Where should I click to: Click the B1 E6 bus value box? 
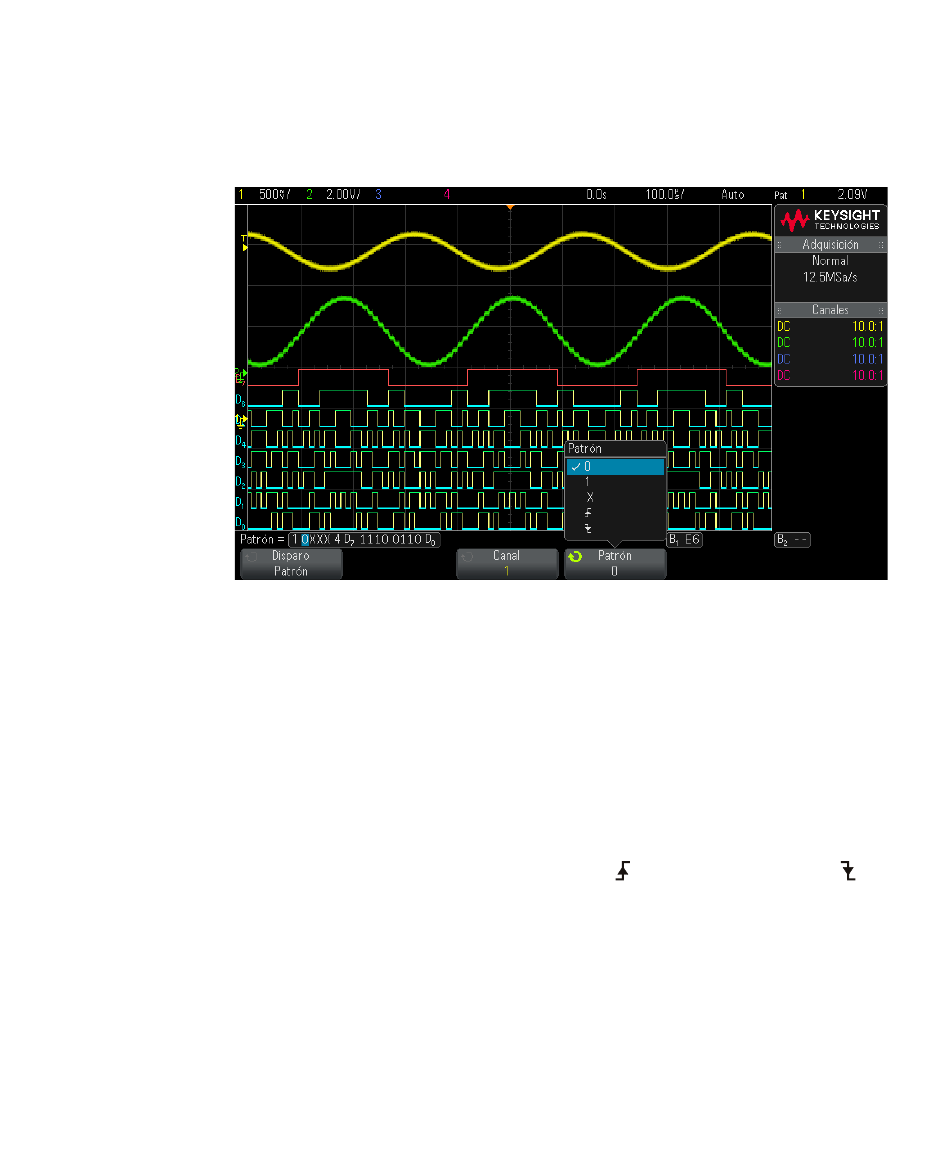coord(684,540)
